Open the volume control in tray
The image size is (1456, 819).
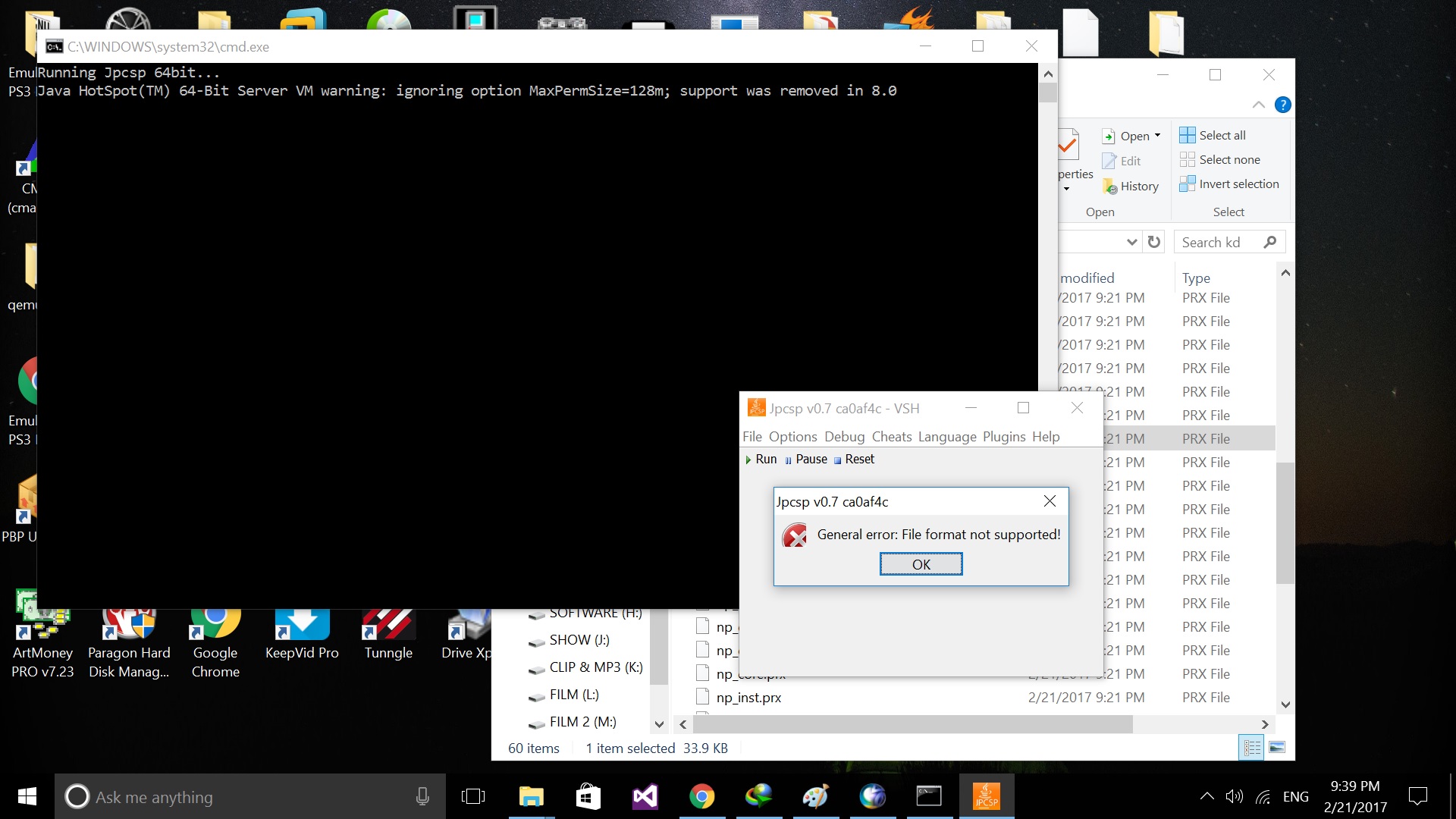click(1235, 796)
